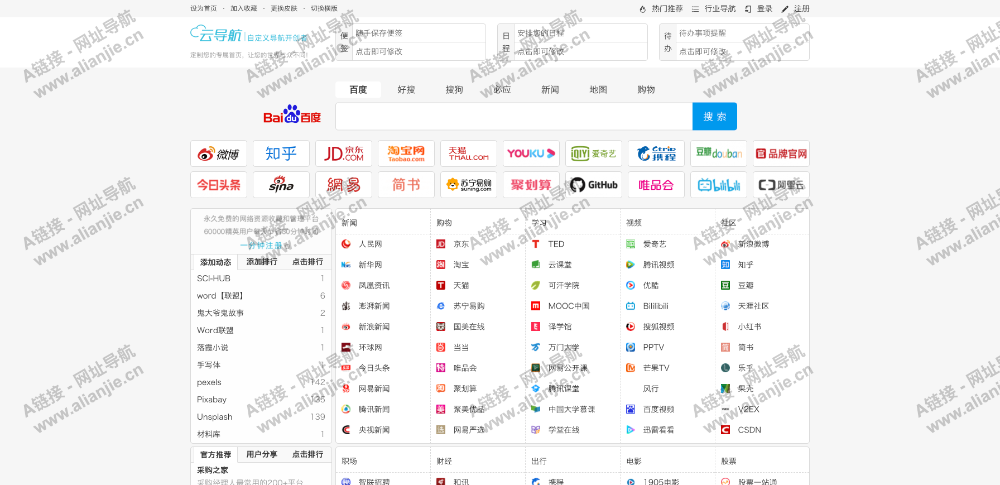
Task: Click the CSDN icon in 社区 list
Action: 725,429
